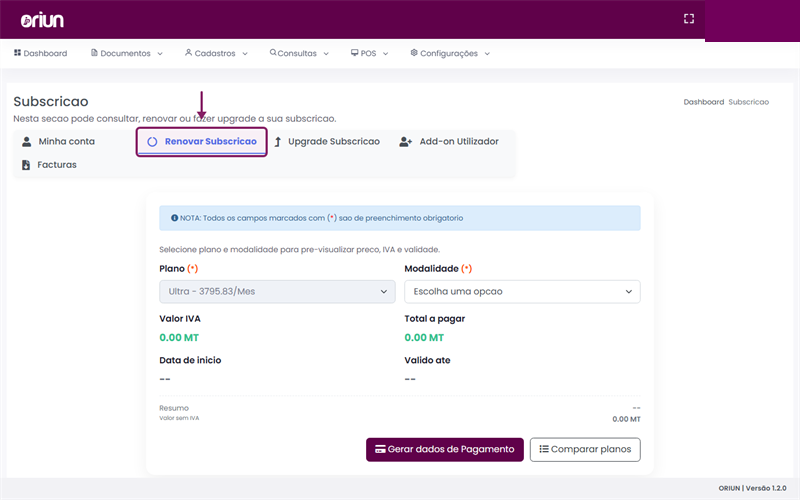Click the Renovar Subscricao refresh icon

click(152, 142)
